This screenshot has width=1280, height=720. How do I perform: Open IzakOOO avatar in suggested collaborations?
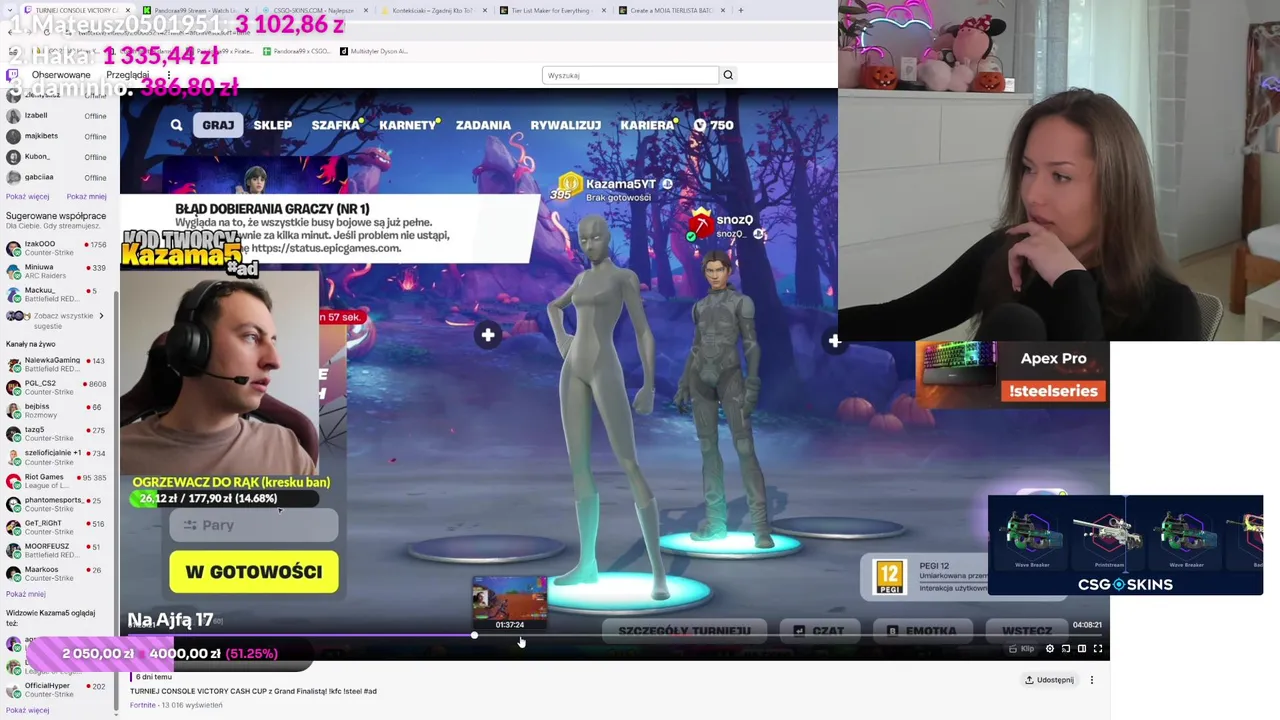tap(12, 248)
